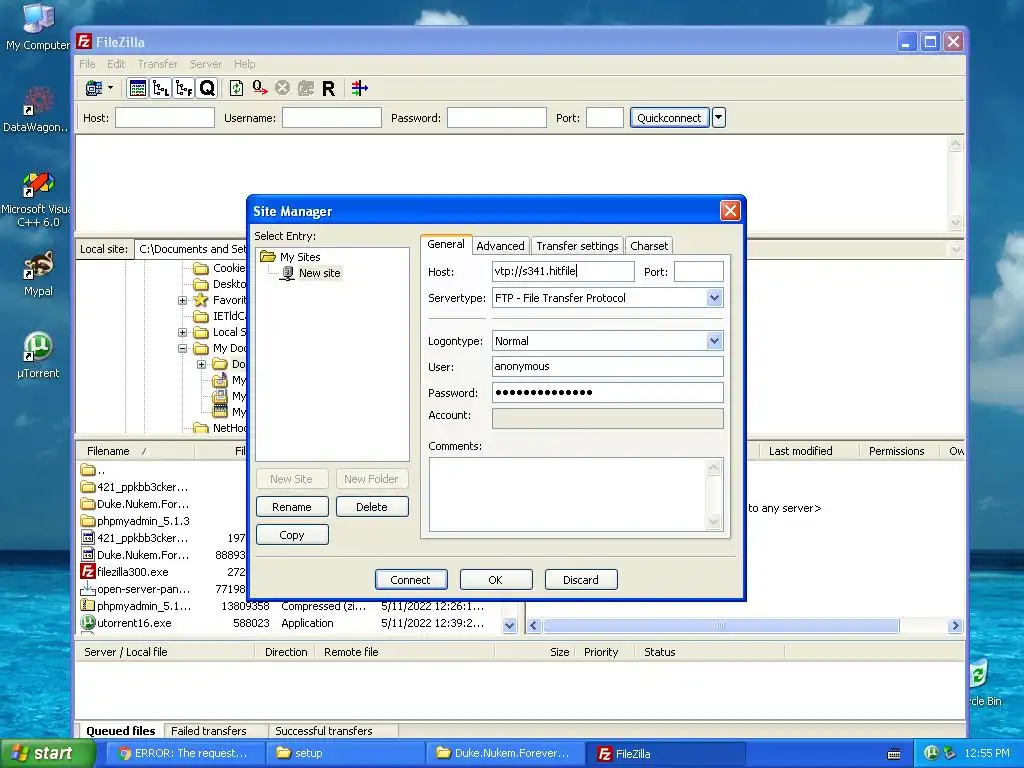Viewport: 1024px width, 768px height.
Task: Open the Mypal desktop shortcut
Action: click(38, 274)
